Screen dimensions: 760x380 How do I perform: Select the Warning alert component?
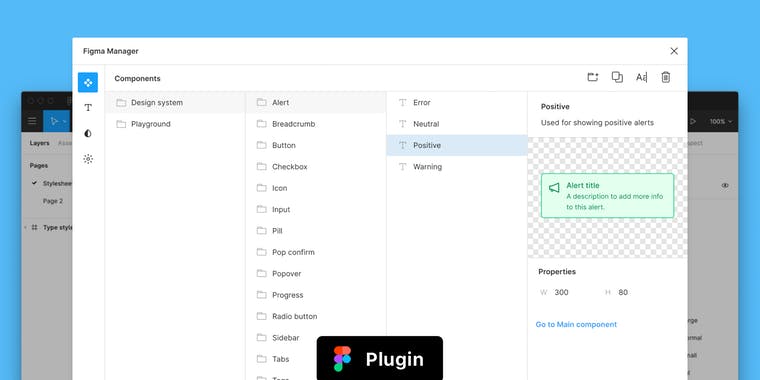point(457,167)
